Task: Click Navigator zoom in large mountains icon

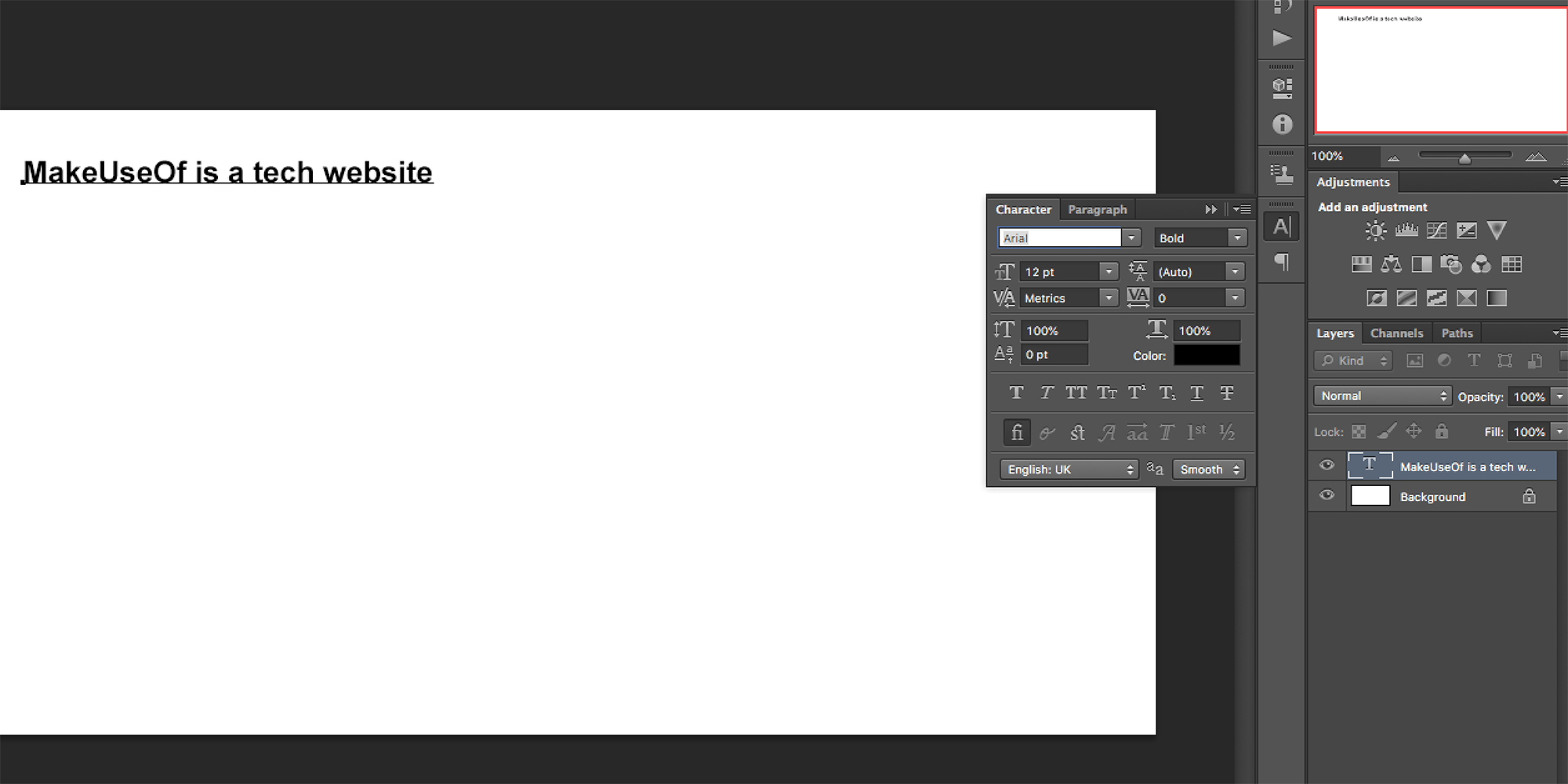Action: pos(1536,157)
